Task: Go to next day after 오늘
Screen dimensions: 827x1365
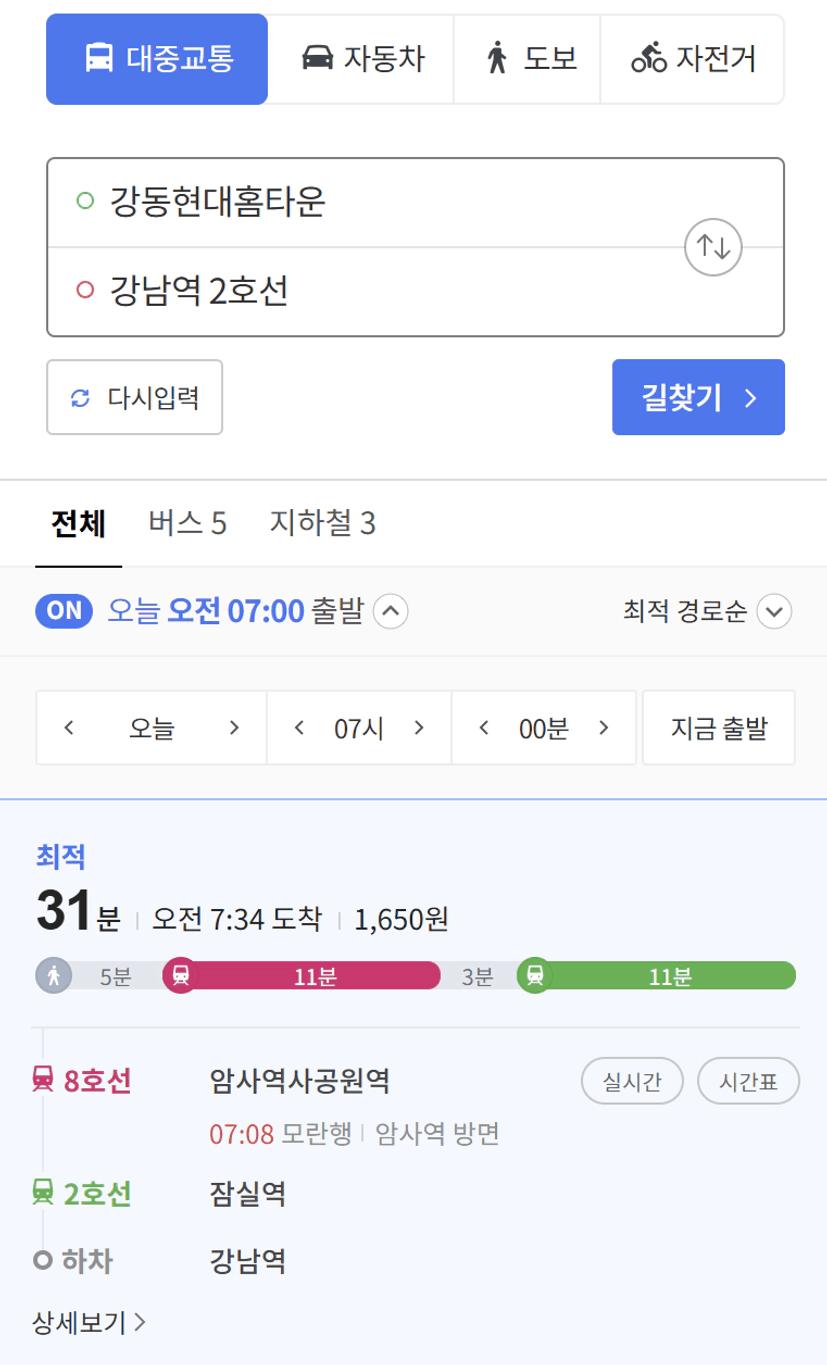Action: click(x=234, y=728)
